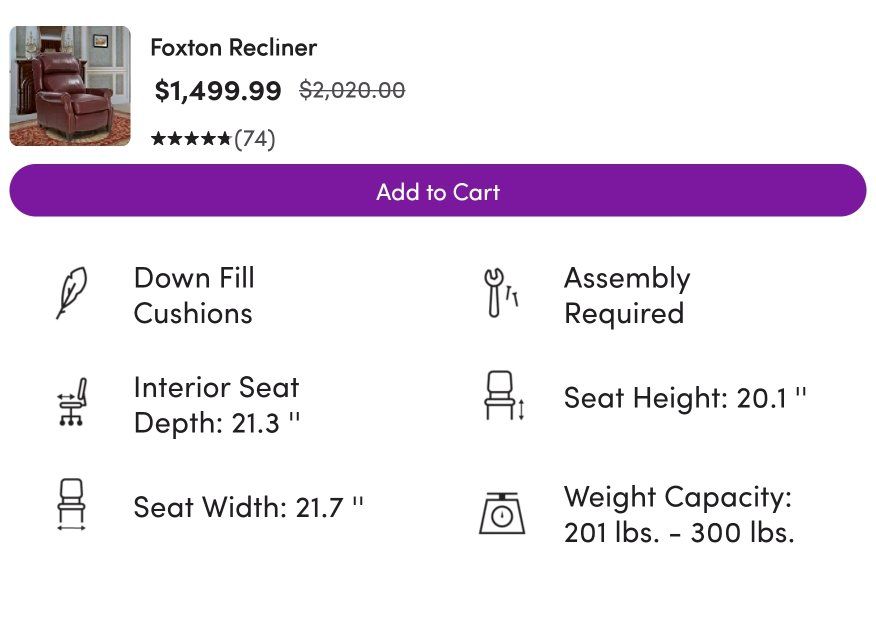Image resolution: width=876 pixels, height=617 pixels.
Task: Click the $1,499.99 sale price
Action: click(x=218, y=91)
